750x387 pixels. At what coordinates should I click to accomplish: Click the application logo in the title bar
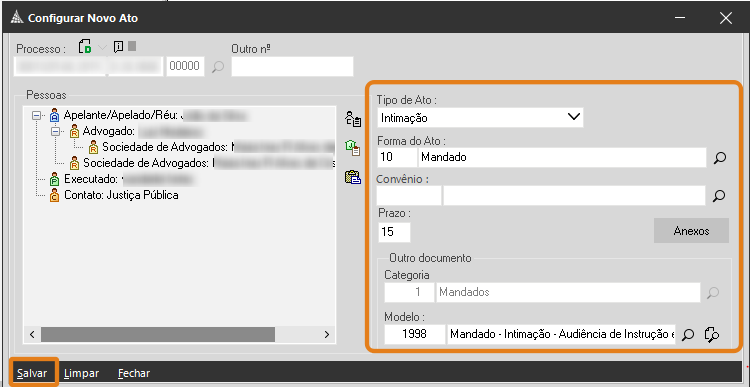pos(16,18)
